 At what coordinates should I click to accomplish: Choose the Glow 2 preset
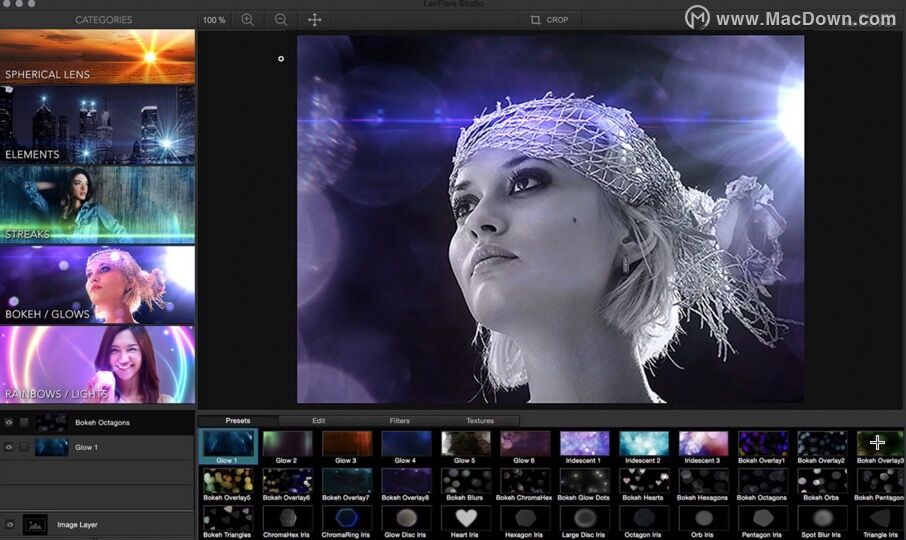pos(287,447)
